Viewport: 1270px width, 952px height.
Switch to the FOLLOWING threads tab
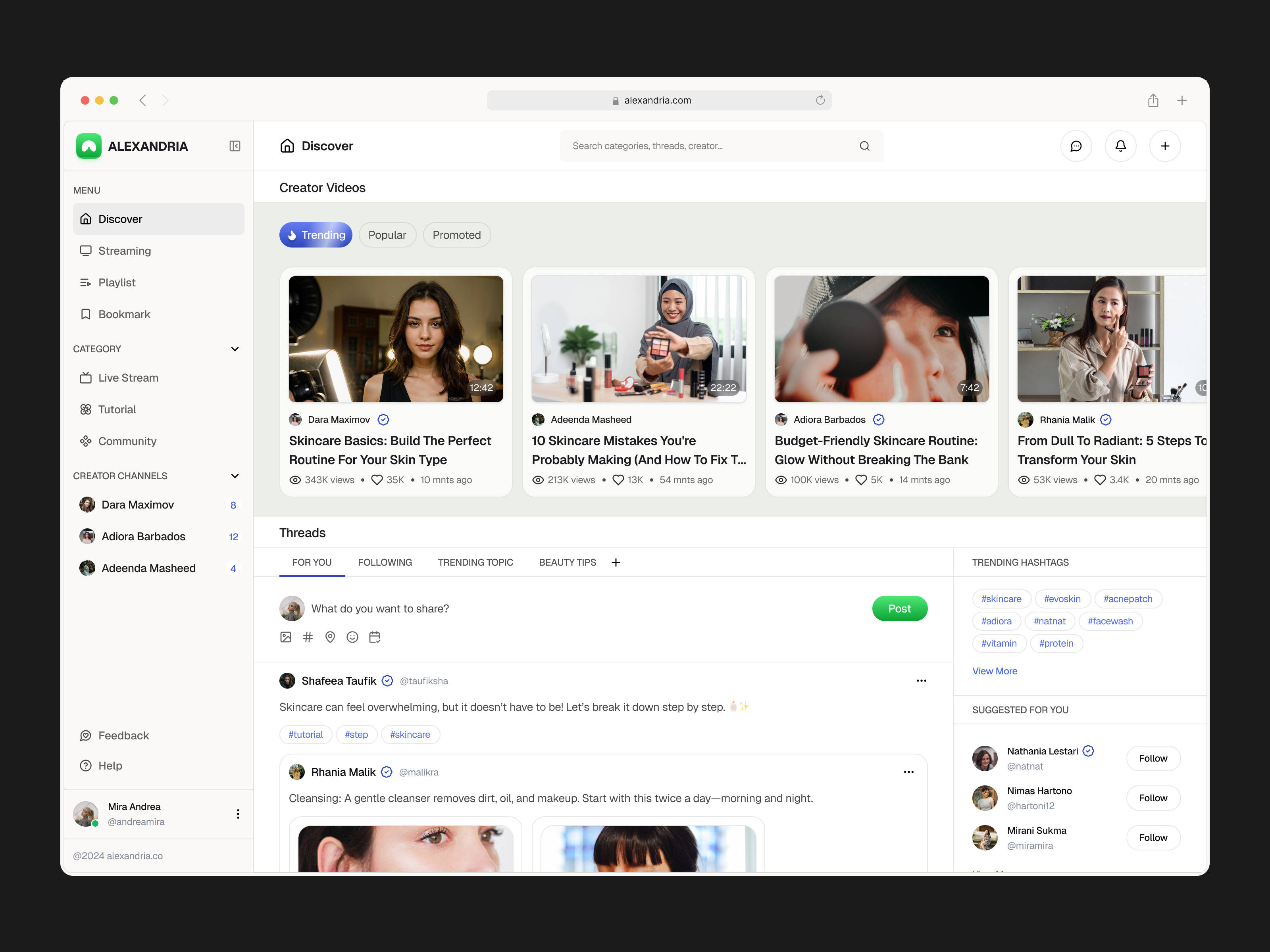tap(385, 562)
